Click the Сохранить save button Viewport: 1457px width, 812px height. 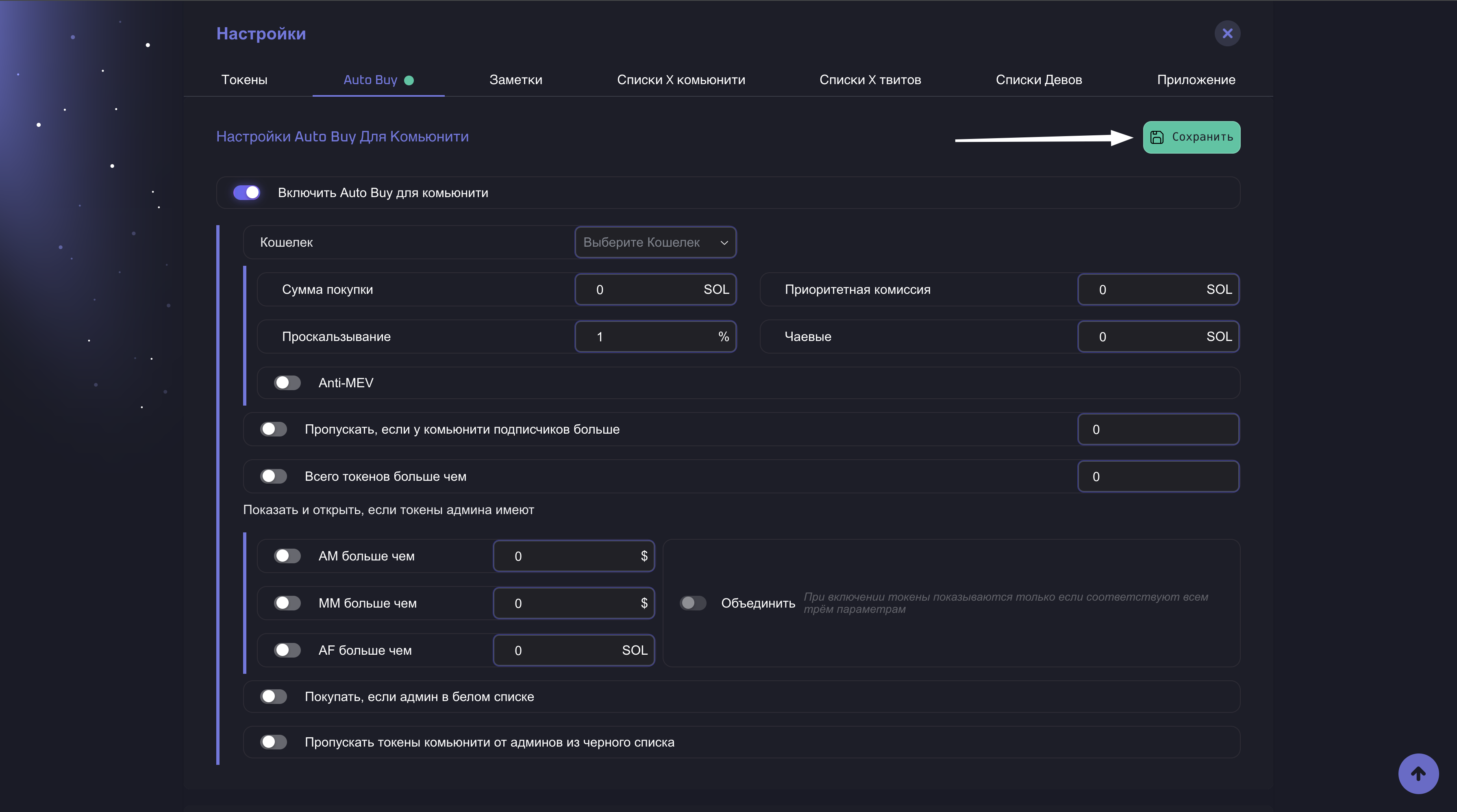coord(1191,137)
